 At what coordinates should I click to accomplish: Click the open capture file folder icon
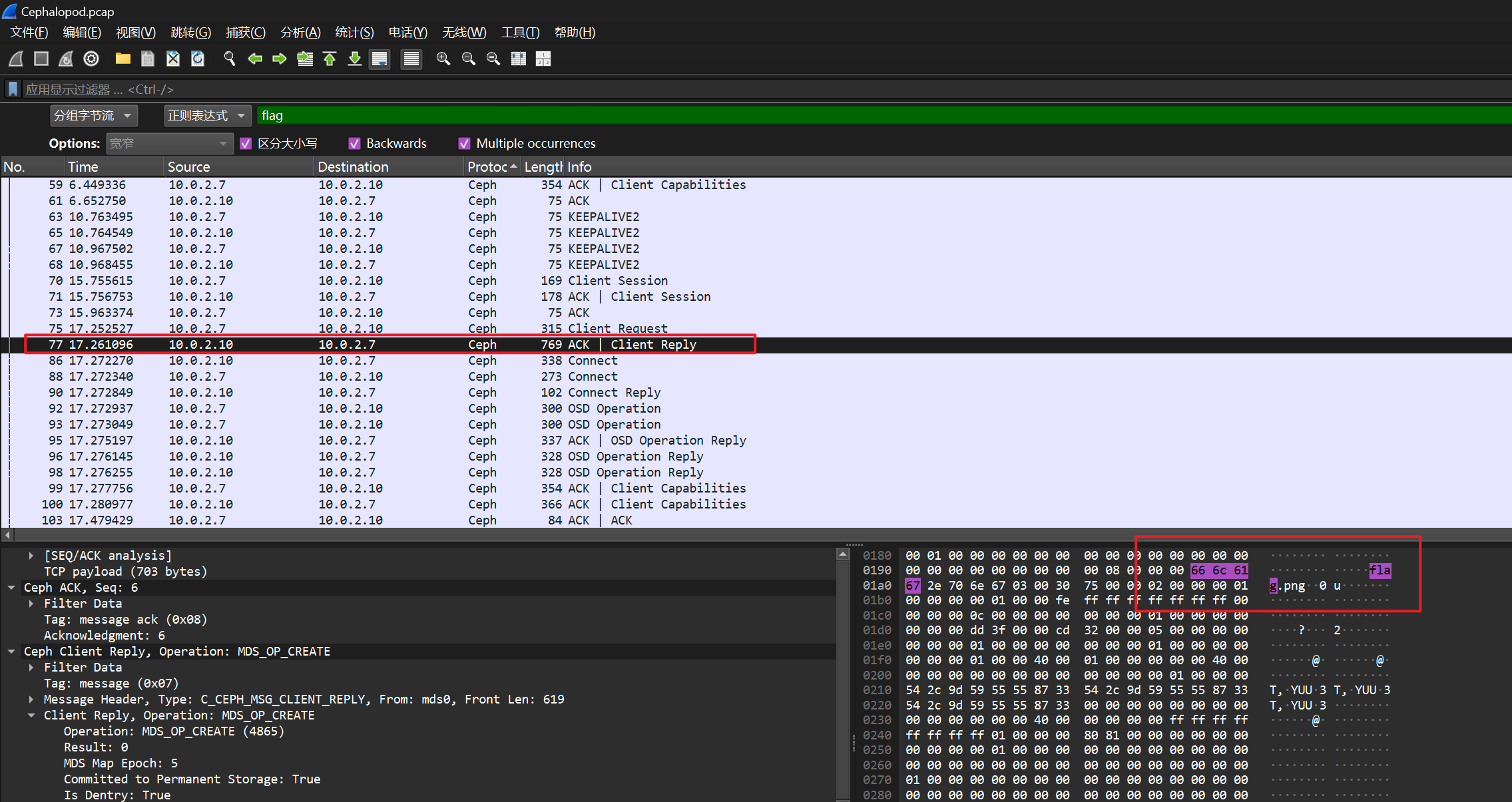pos(123,59)
